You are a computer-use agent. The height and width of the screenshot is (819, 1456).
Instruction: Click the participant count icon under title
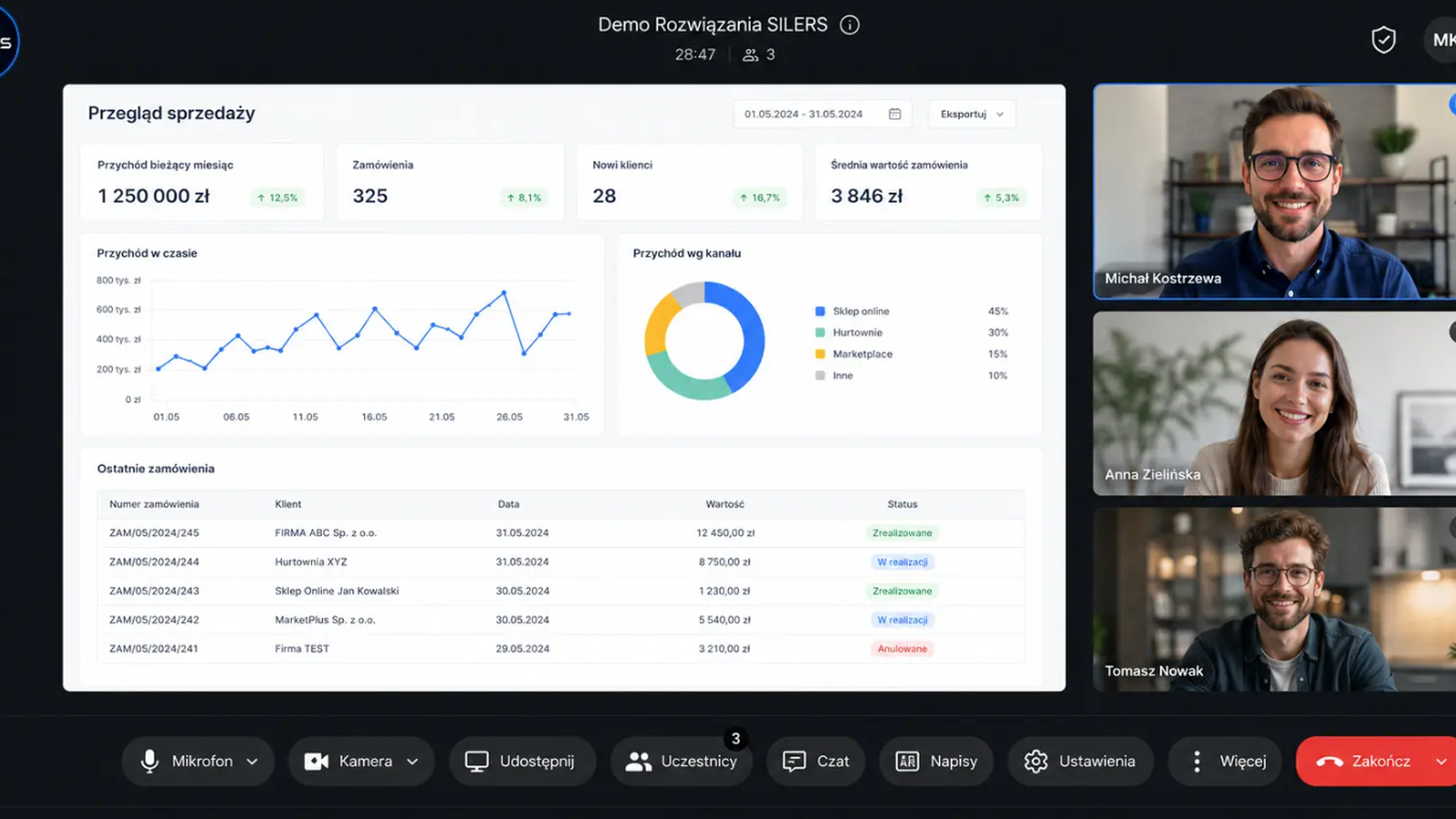(751, 55)
